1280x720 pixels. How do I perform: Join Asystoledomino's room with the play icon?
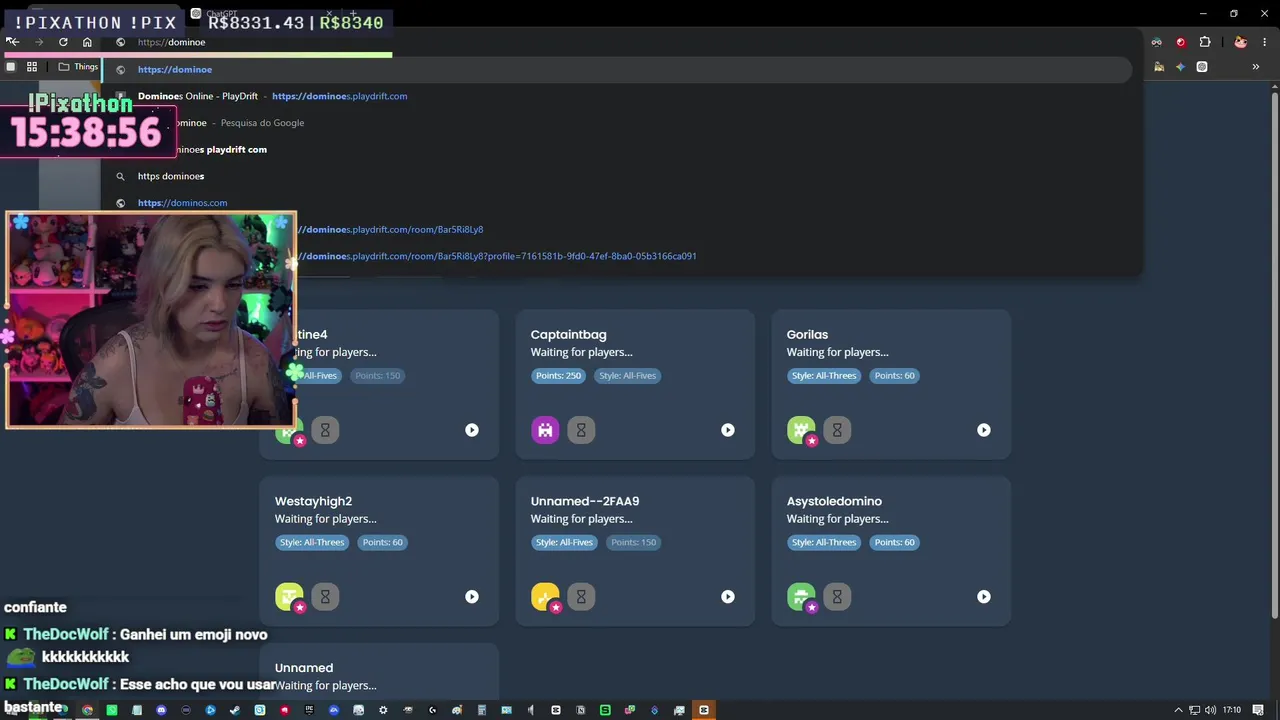(x=984, y=597)
